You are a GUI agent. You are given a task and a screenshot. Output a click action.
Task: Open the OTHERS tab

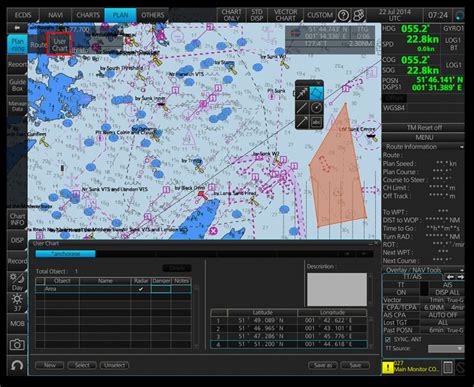[152, 15]
